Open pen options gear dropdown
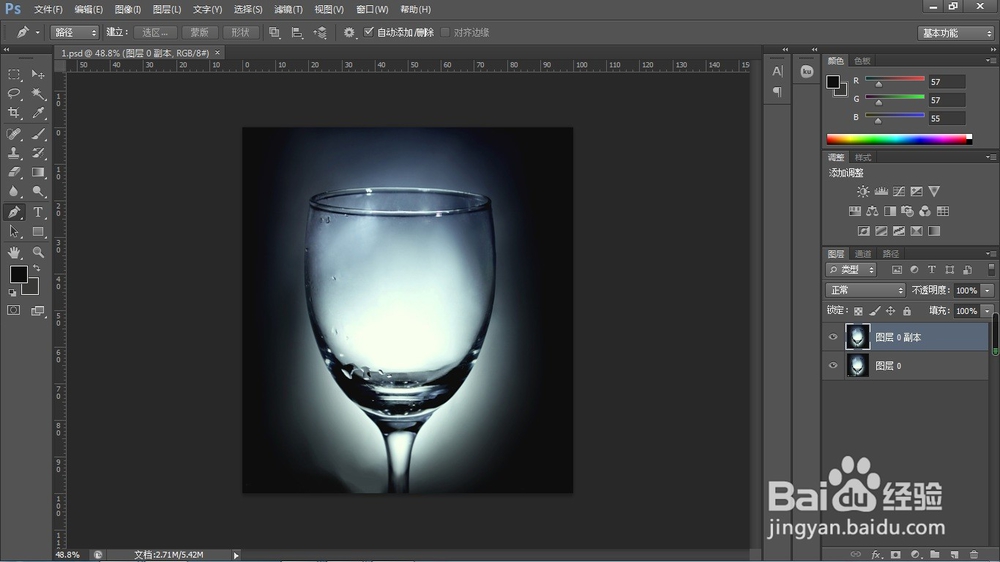Screen dimensions: 1000x562 (x=349, y=33)
